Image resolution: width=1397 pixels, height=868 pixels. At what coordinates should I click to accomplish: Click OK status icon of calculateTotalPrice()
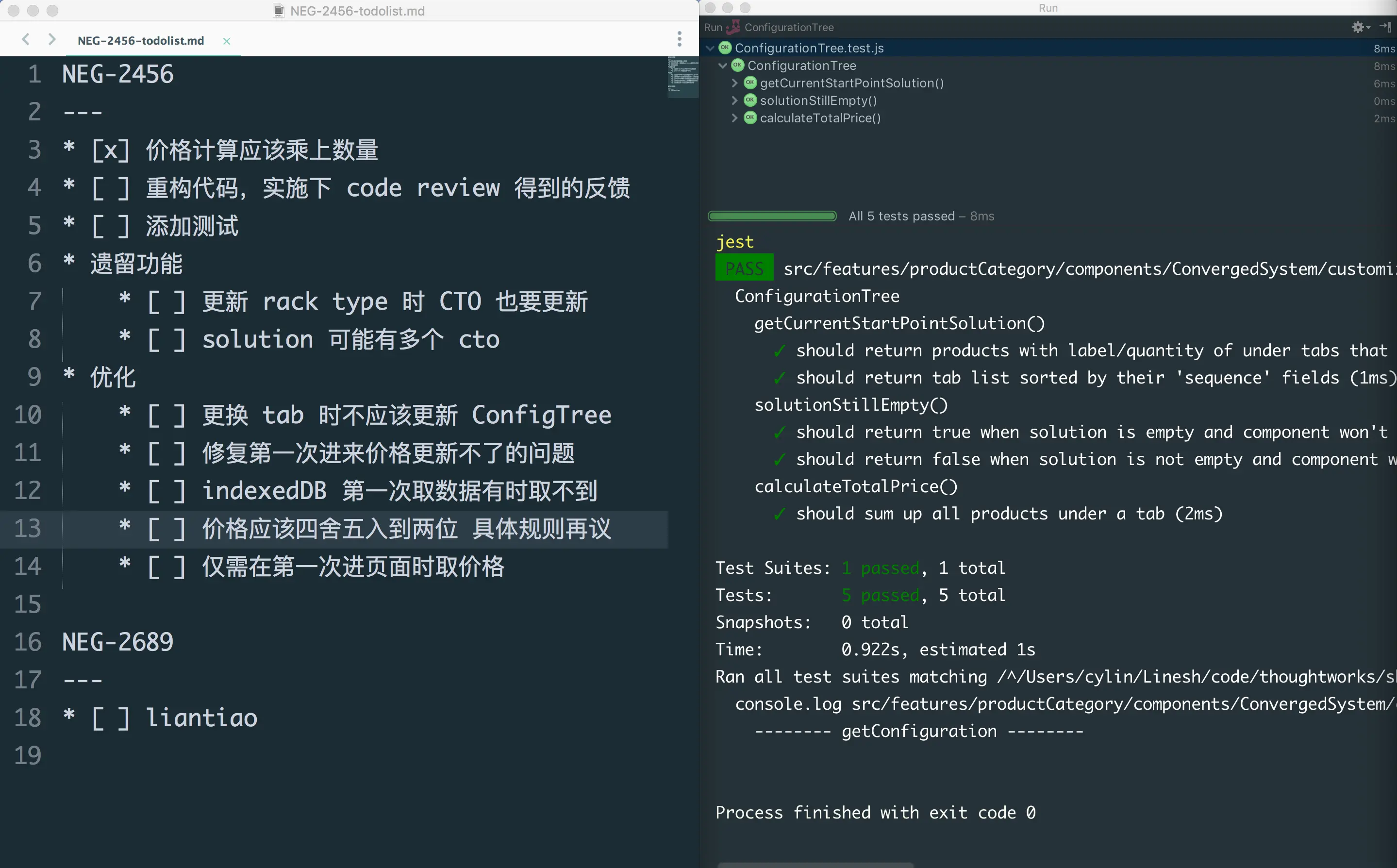[749, 117]
